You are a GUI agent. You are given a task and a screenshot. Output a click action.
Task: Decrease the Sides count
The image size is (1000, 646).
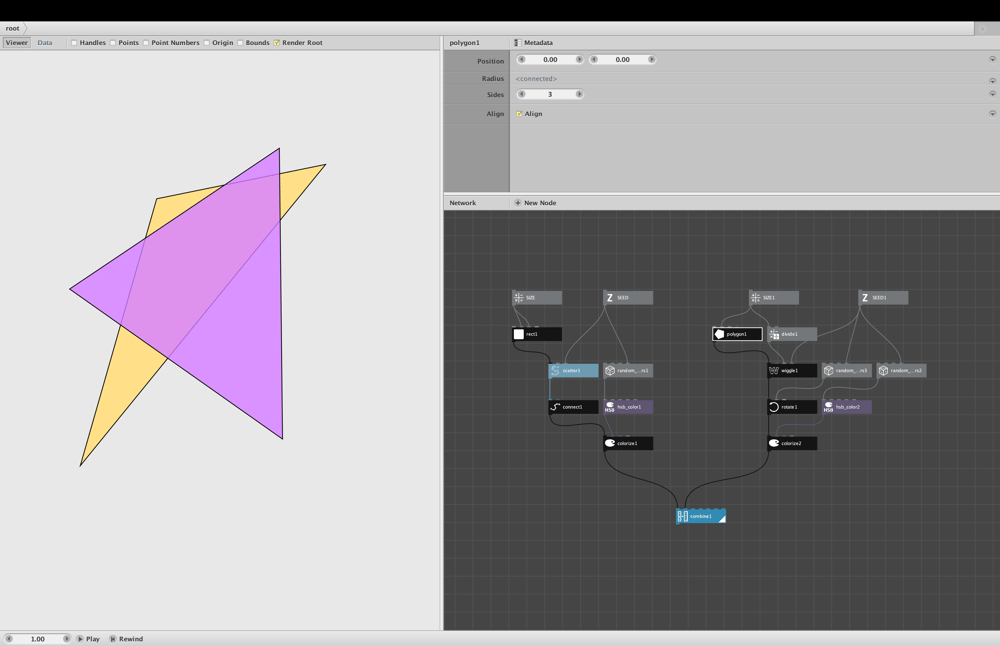click(x=522, y=94)
